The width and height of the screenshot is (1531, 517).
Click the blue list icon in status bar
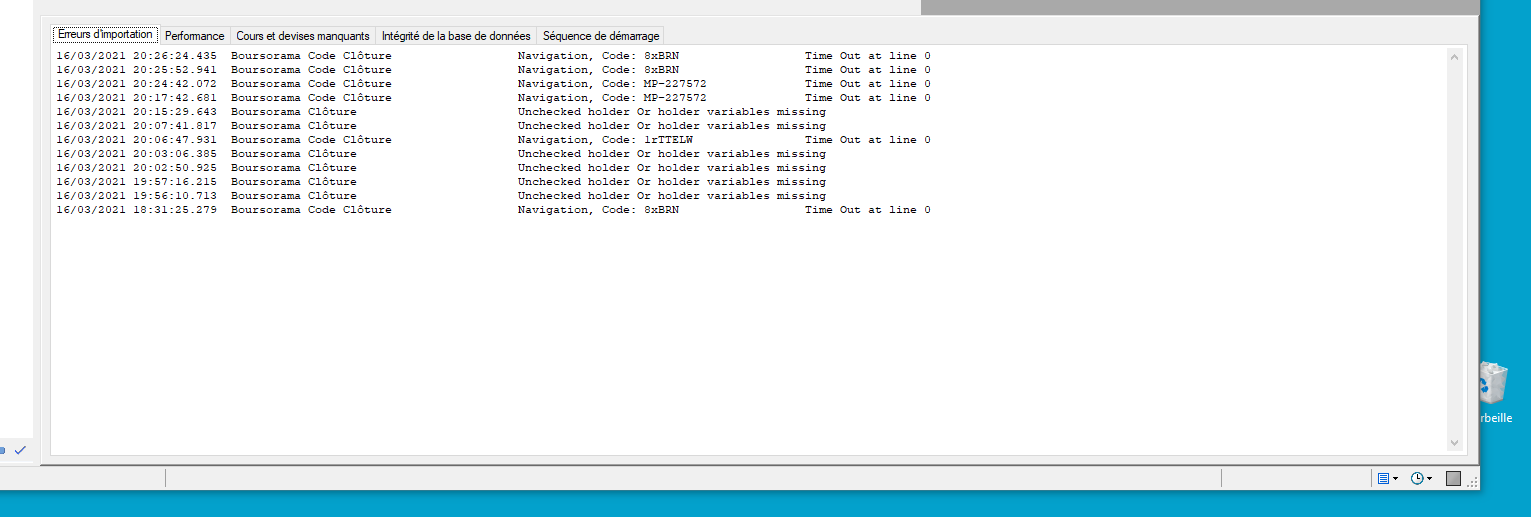[x=1383, y=479]
